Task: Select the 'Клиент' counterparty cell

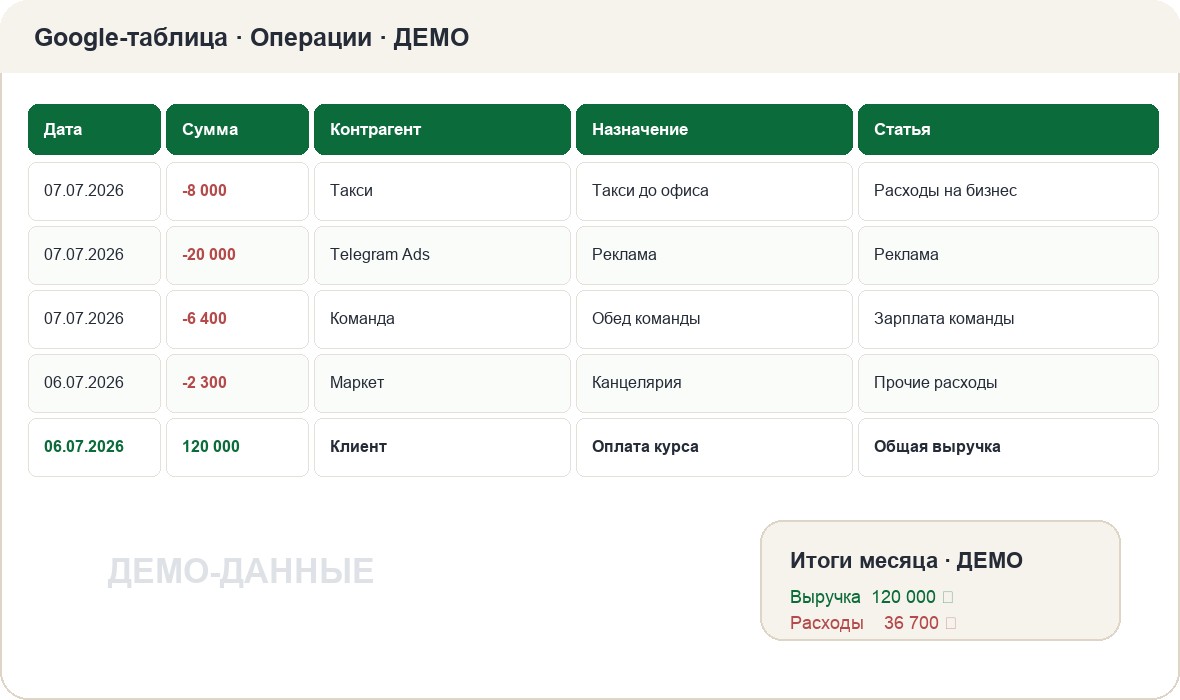Action: click(442, 447)
